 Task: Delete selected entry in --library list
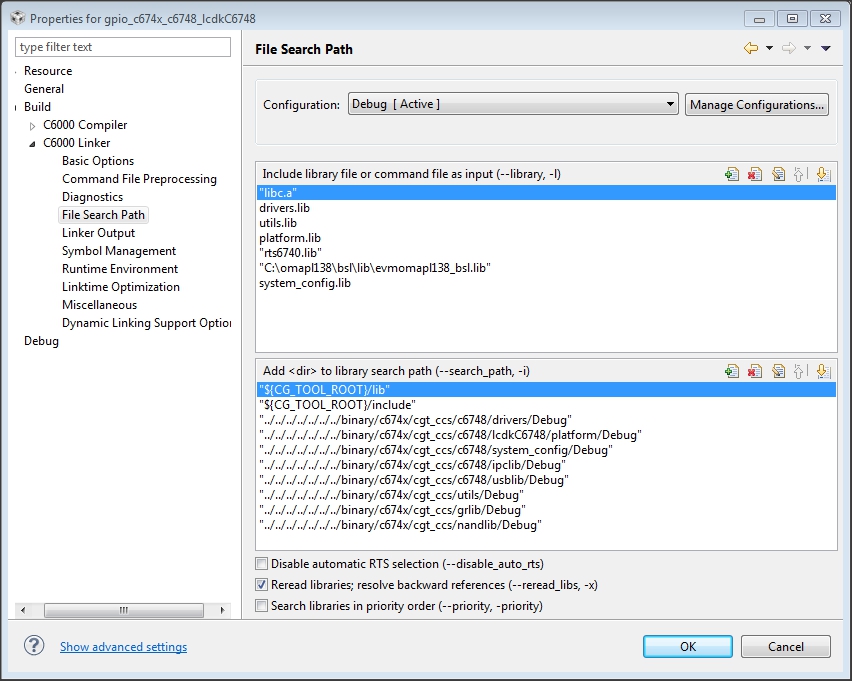click(755, 174)
